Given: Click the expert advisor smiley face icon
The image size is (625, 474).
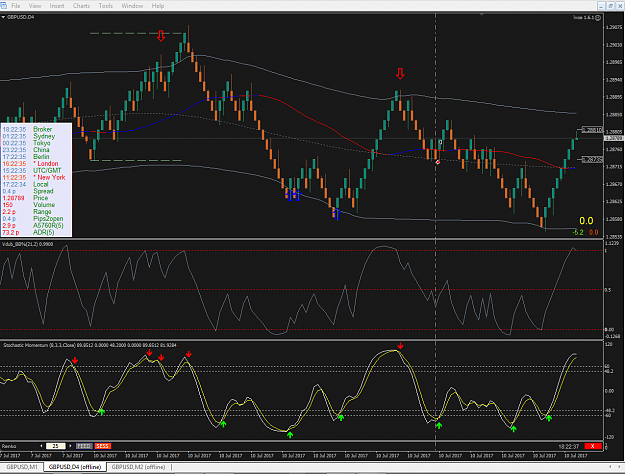Looking at the screenshot, I should coord(598,18).
